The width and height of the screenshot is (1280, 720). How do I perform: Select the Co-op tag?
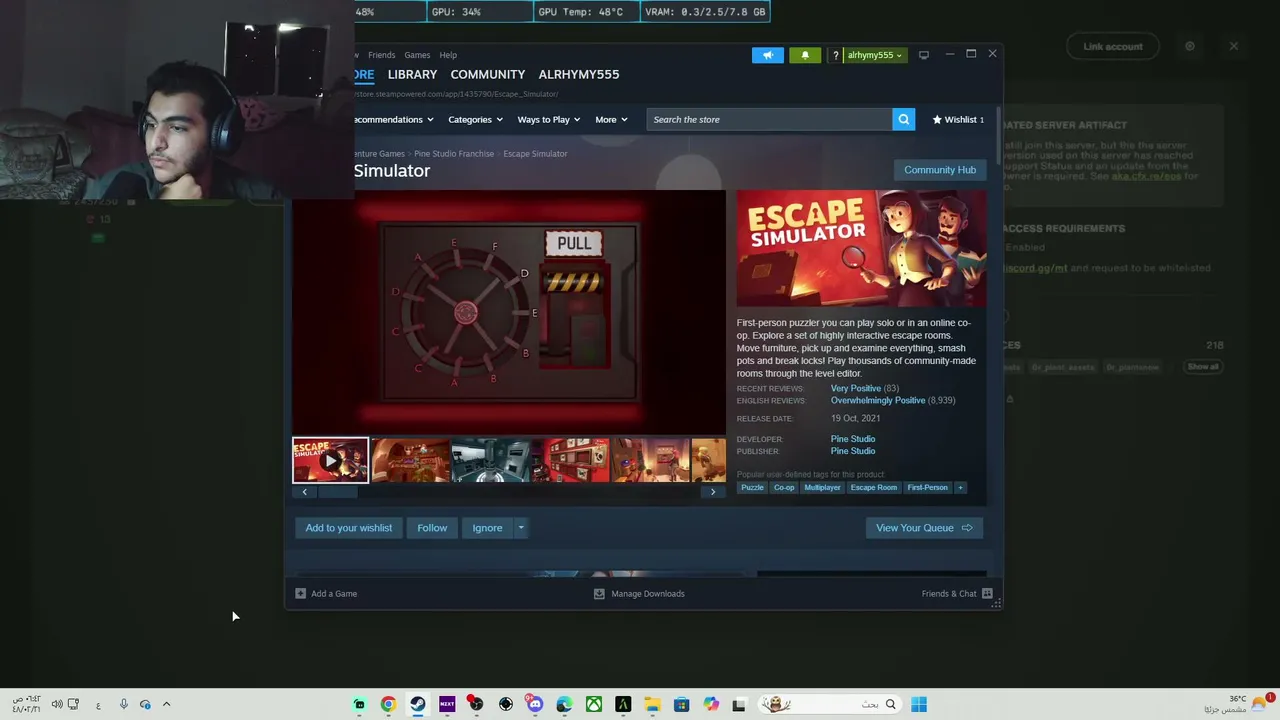pos(784,488)
